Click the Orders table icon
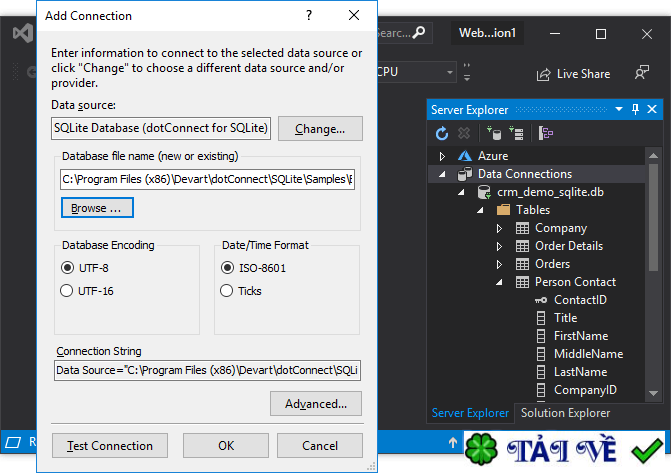Image resolution: width=671 pixels, height=473 pixels. tap(522, 264)
